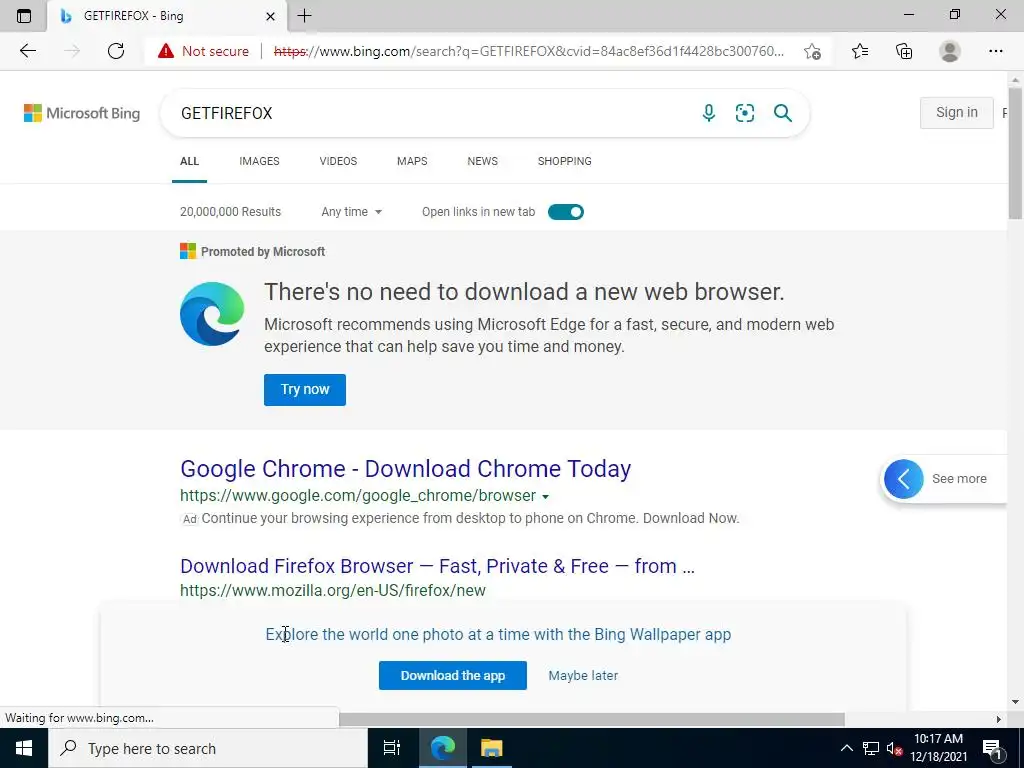Viewport: 1024px width, 768px height.
Task: Add this page to favorites star
Action: (x=812, y=51)
